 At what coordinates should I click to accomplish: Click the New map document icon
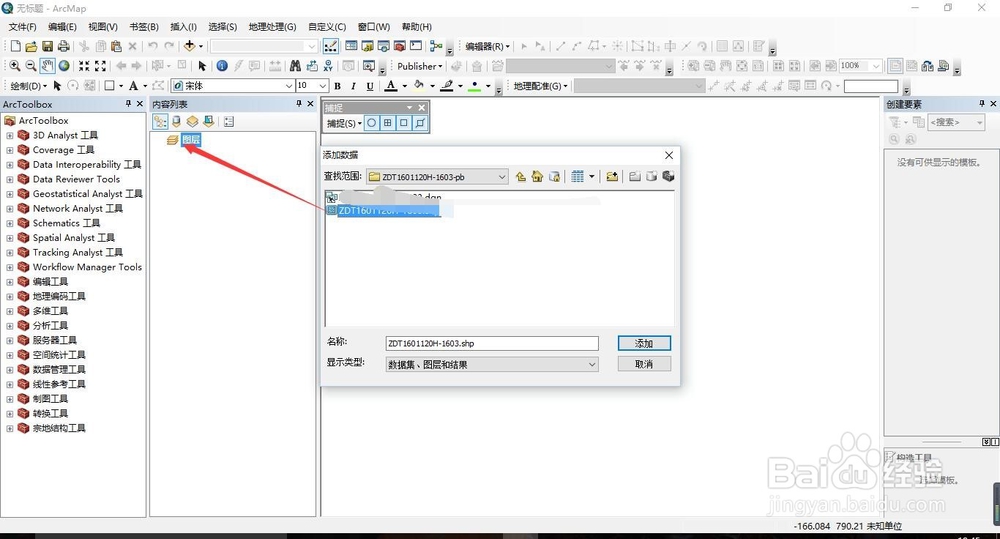(x=15, y=46)
